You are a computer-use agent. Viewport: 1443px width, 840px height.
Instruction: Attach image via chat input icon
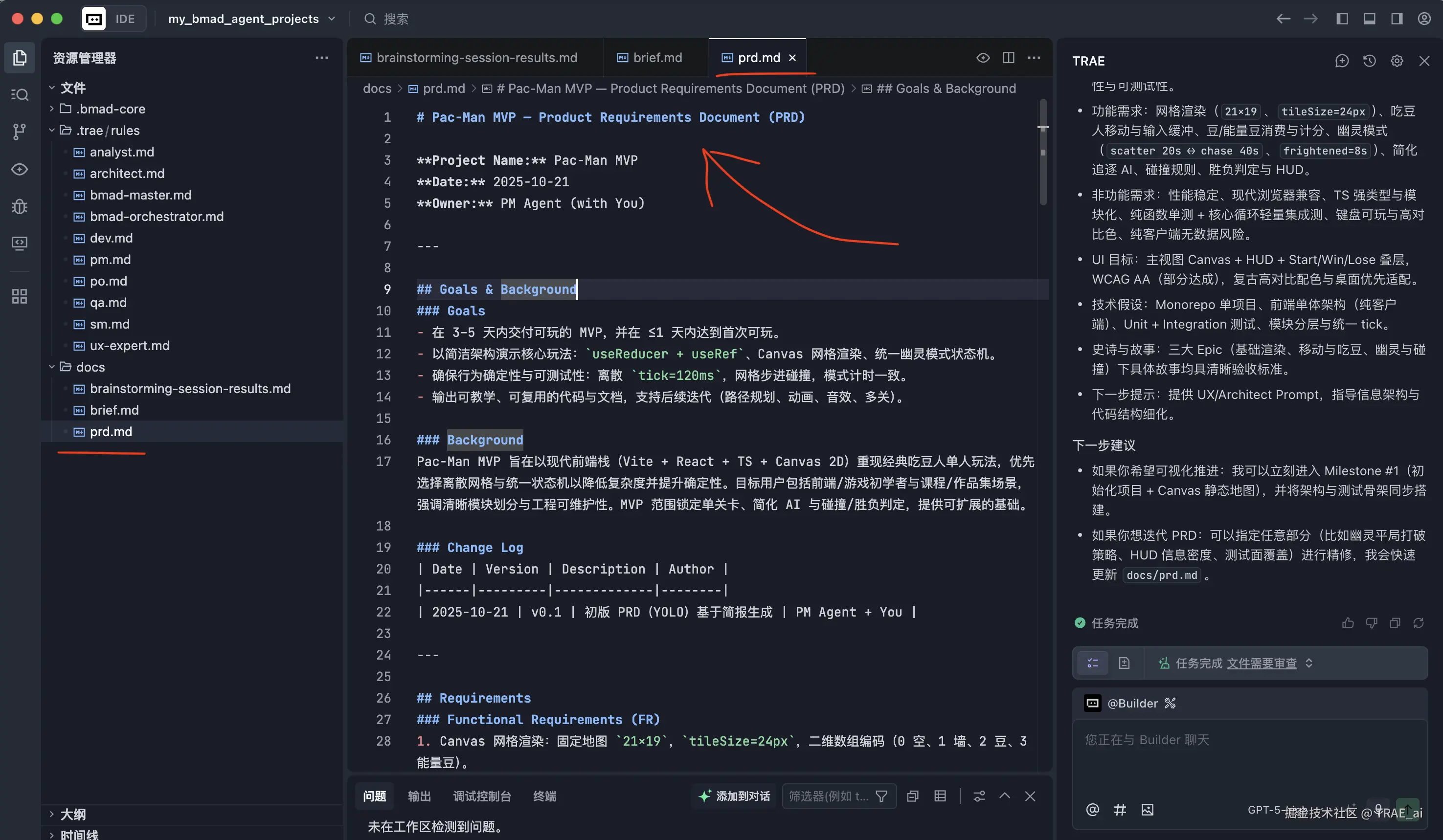click(1147, 810)
